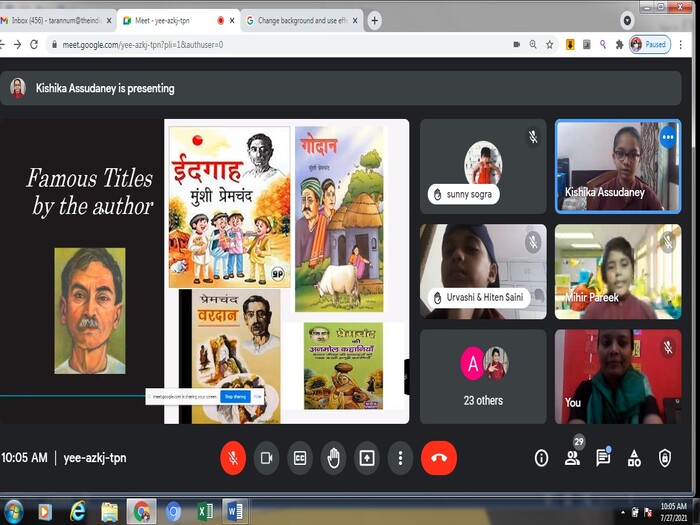This screenshot has width=700, height=525.
Task: Open Excel from the taskbar
Action: [205, 512]
